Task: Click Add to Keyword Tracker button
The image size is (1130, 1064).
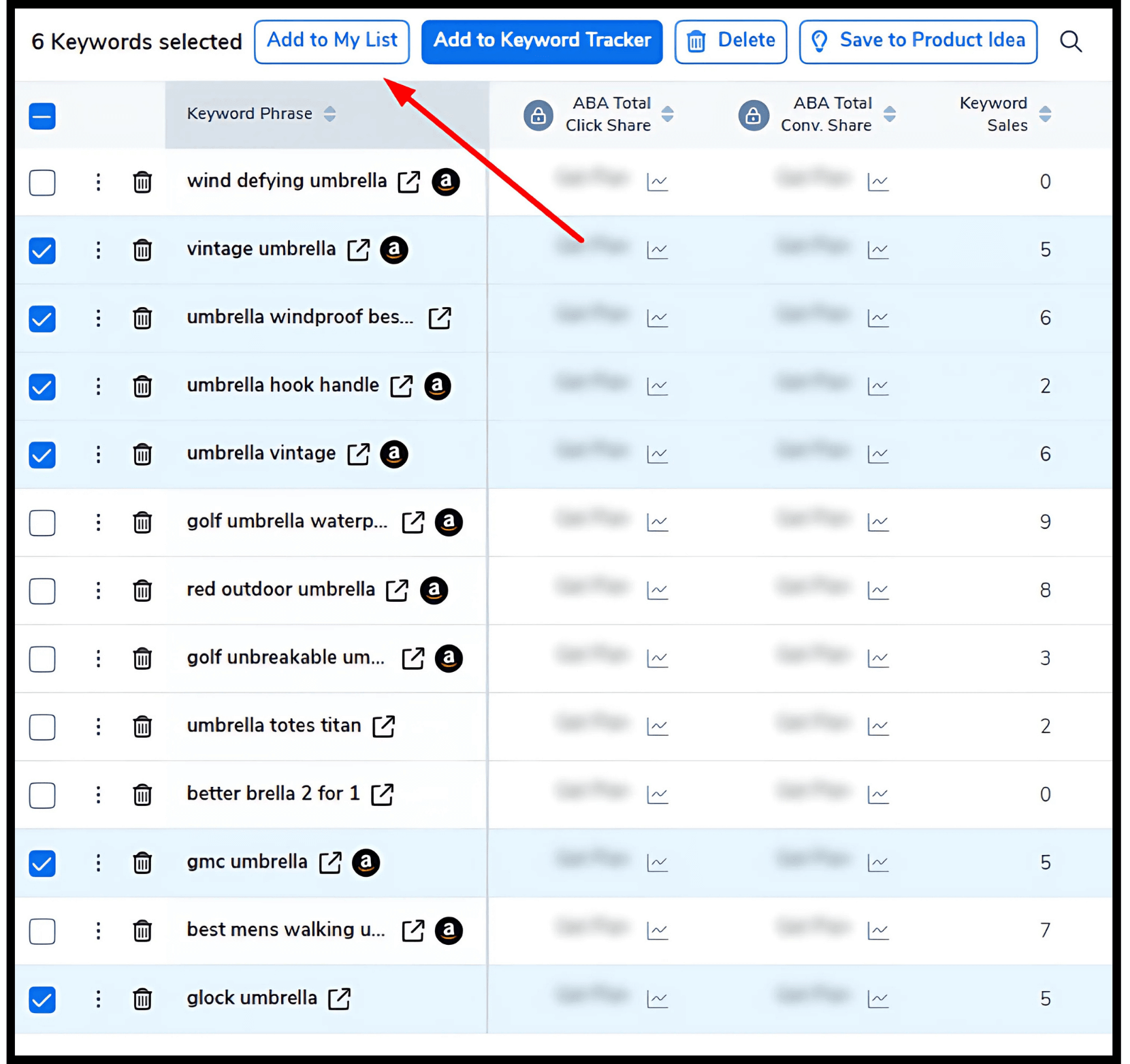Action: coord(542,42)
